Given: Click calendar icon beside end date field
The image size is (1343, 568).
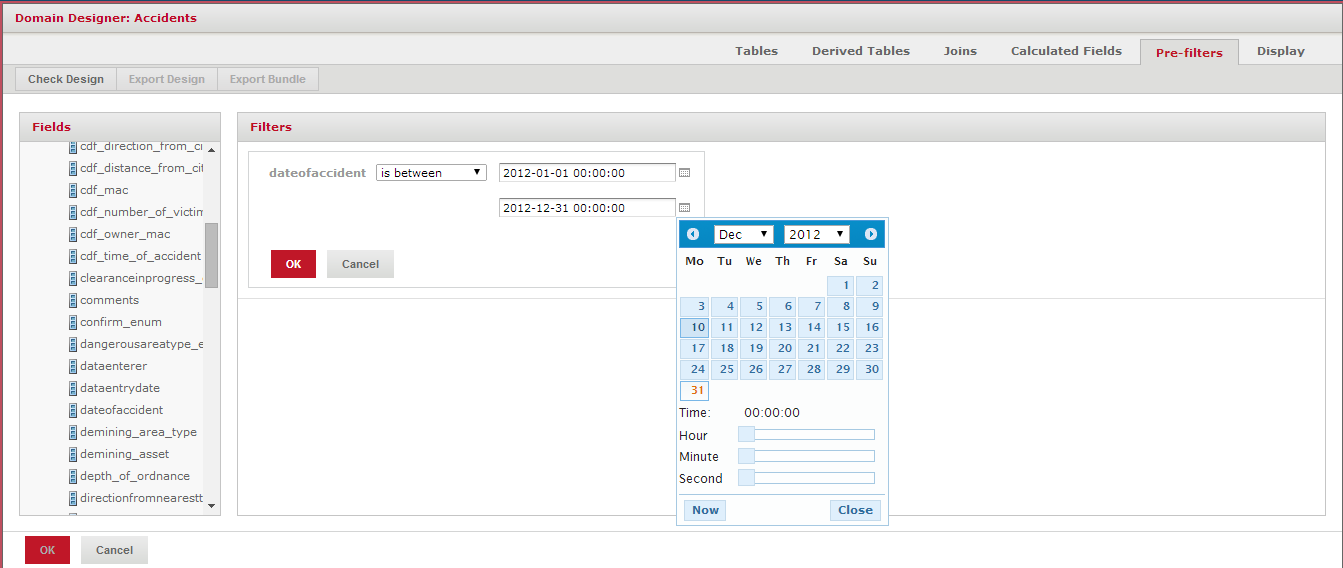Looking at the screenshot, I should pyautogui.click(x=685, y=208).
